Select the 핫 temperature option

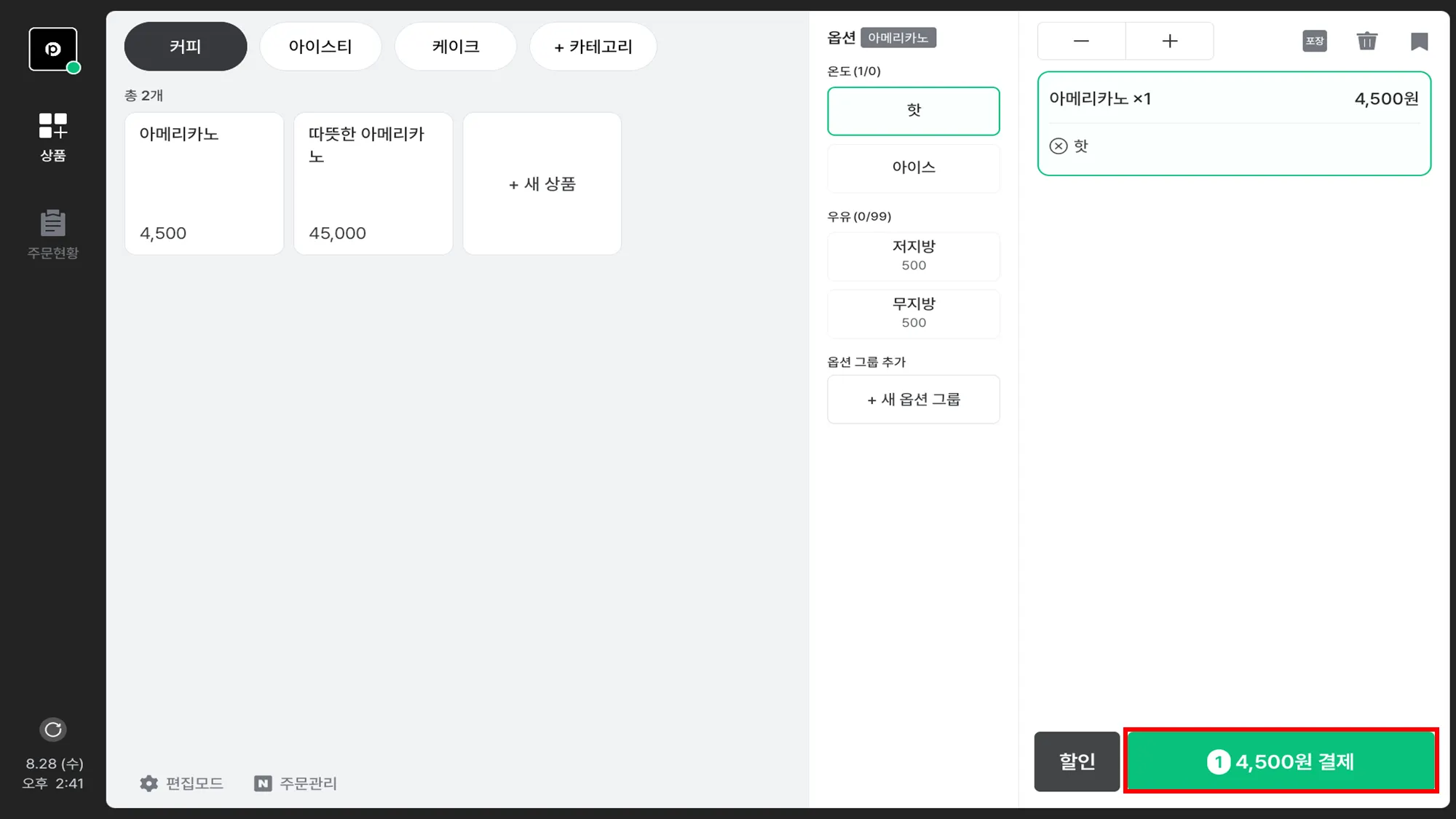[913, 111]
